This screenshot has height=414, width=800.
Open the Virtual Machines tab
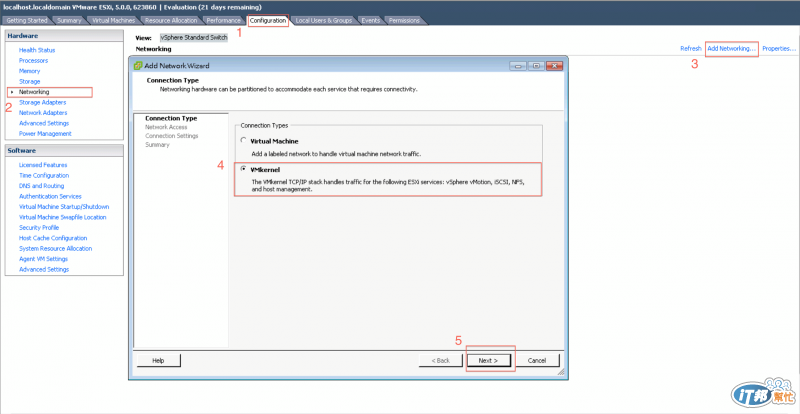113,20
